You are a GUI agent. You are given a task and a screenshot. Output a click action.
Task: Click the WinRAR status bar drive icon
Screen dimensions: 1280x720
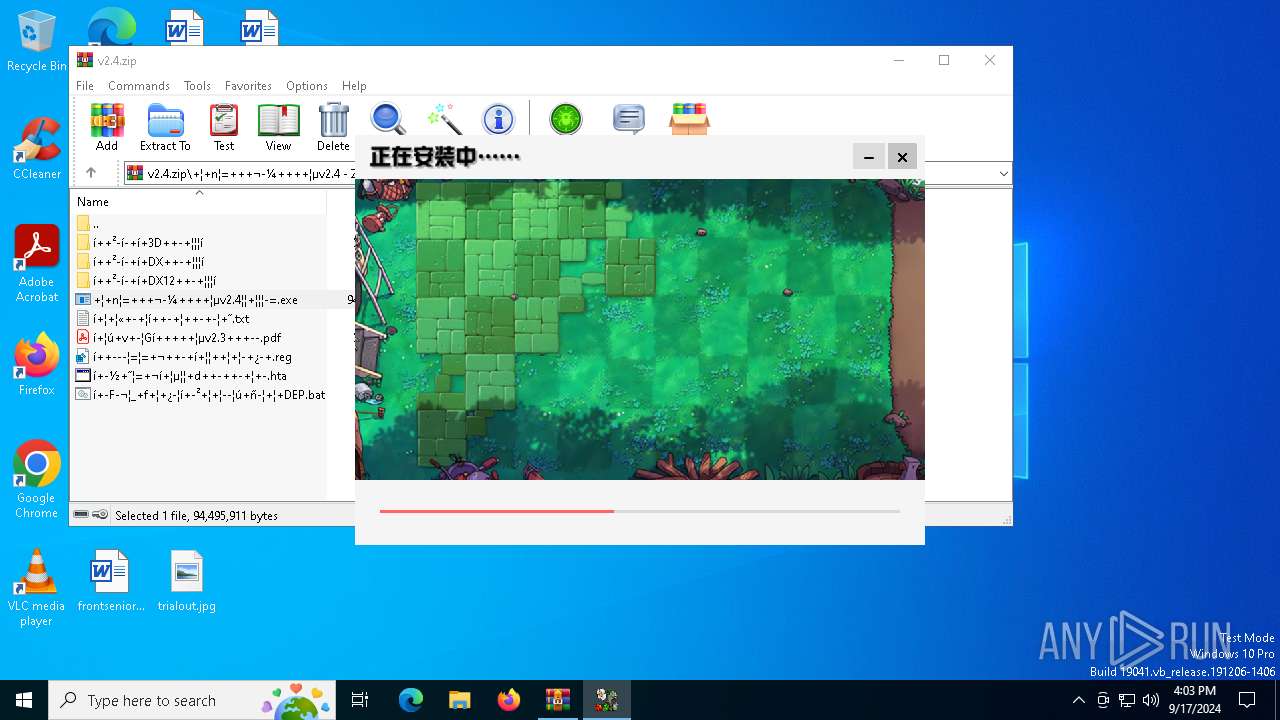[82, 515]
